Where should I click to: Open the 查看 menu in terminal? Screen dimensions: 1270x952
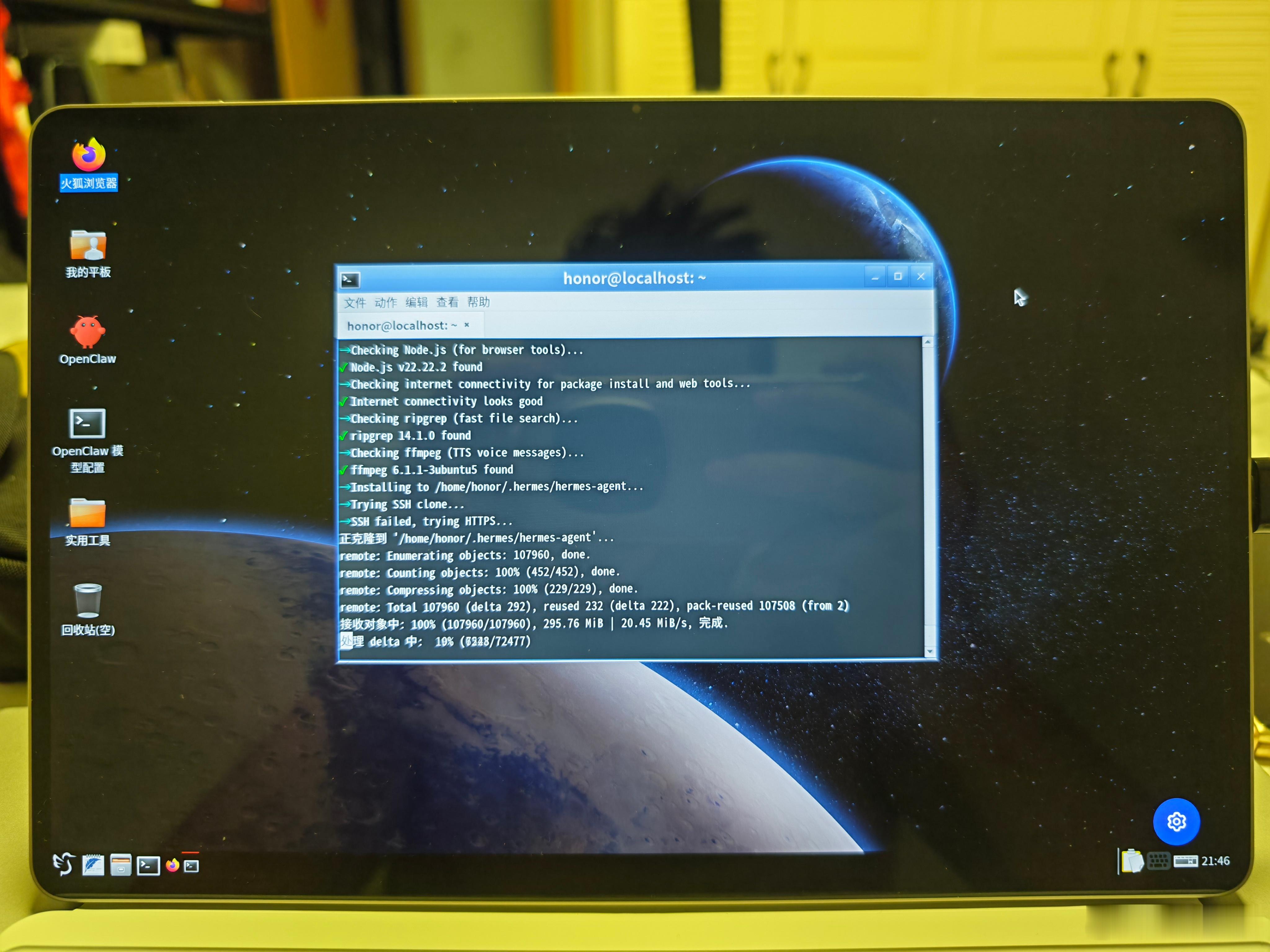click(x=447, y=302)
